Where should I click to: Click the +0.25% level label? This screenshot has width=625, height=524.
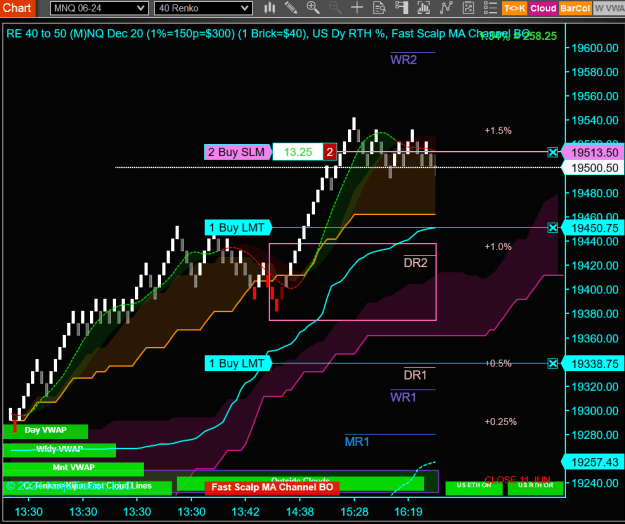[501, 422]
